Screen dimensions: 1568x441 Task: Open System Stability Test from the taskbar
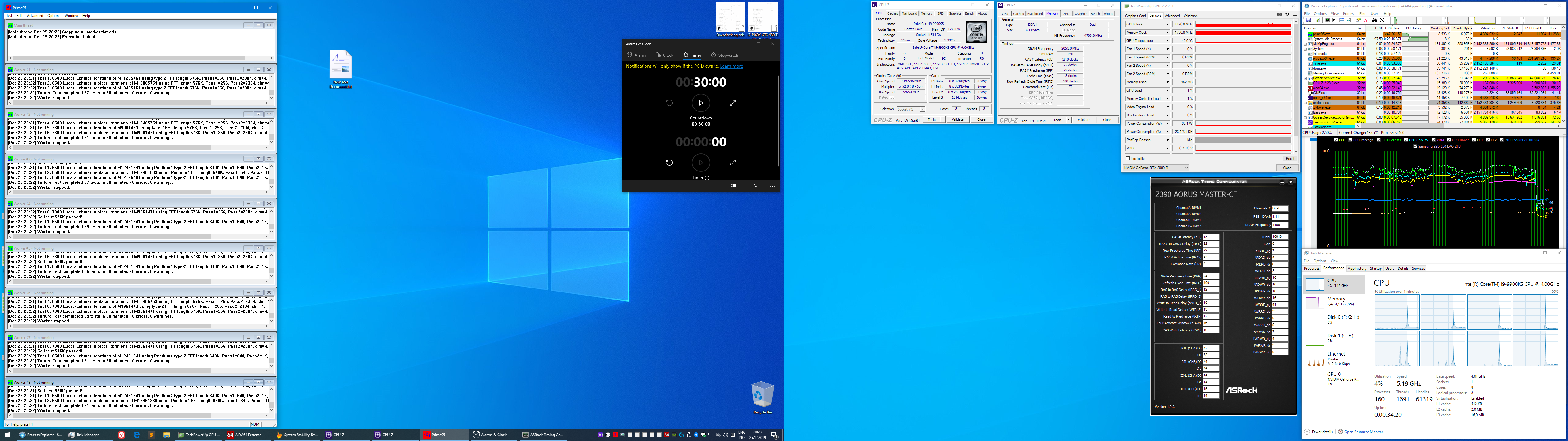point(297,435)
